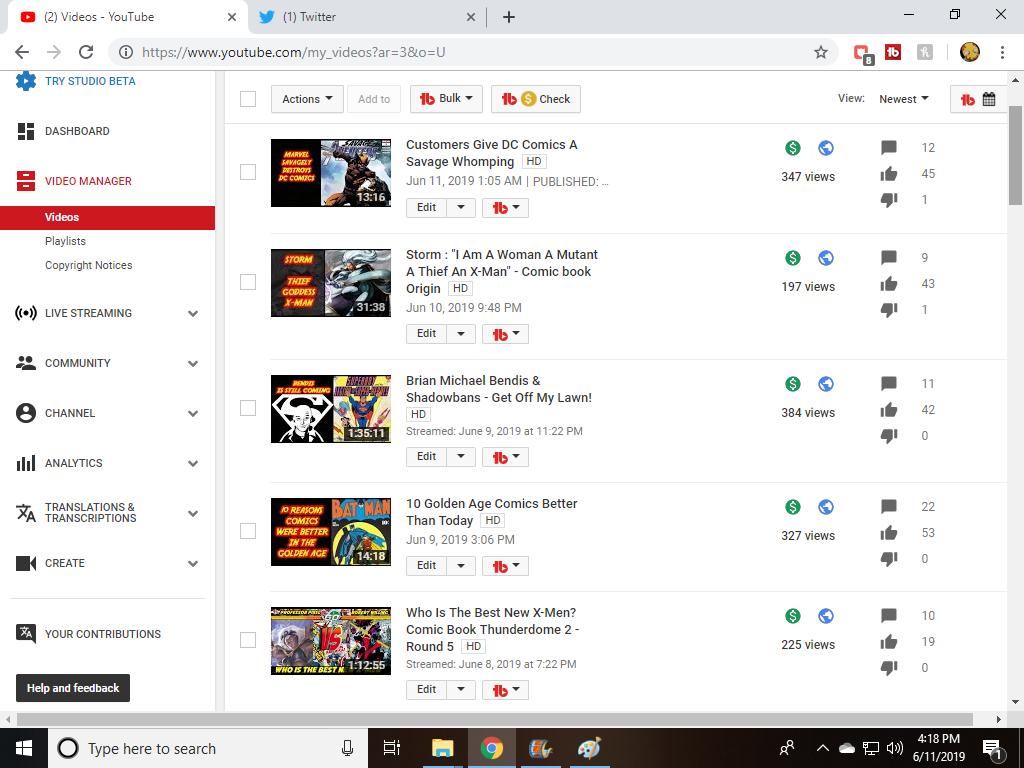Viewport: 1024px width, 768px height.
Task: Open TubeBuddy menu for Golden Age video
Action: [x=505, y=566]
